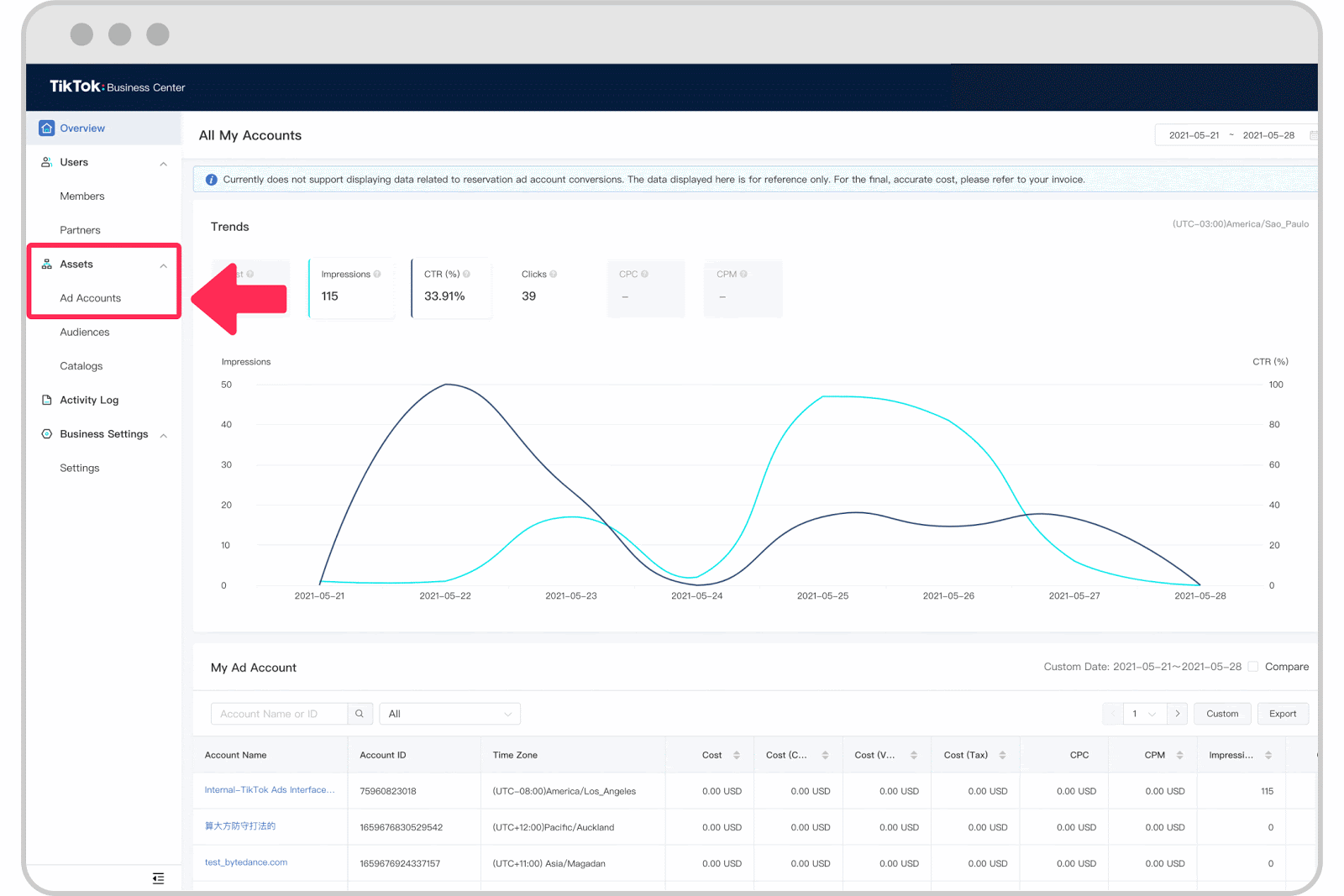The image size is (1344, 896).
Task: Click help icon next to CPM
Action: (743, 274)
